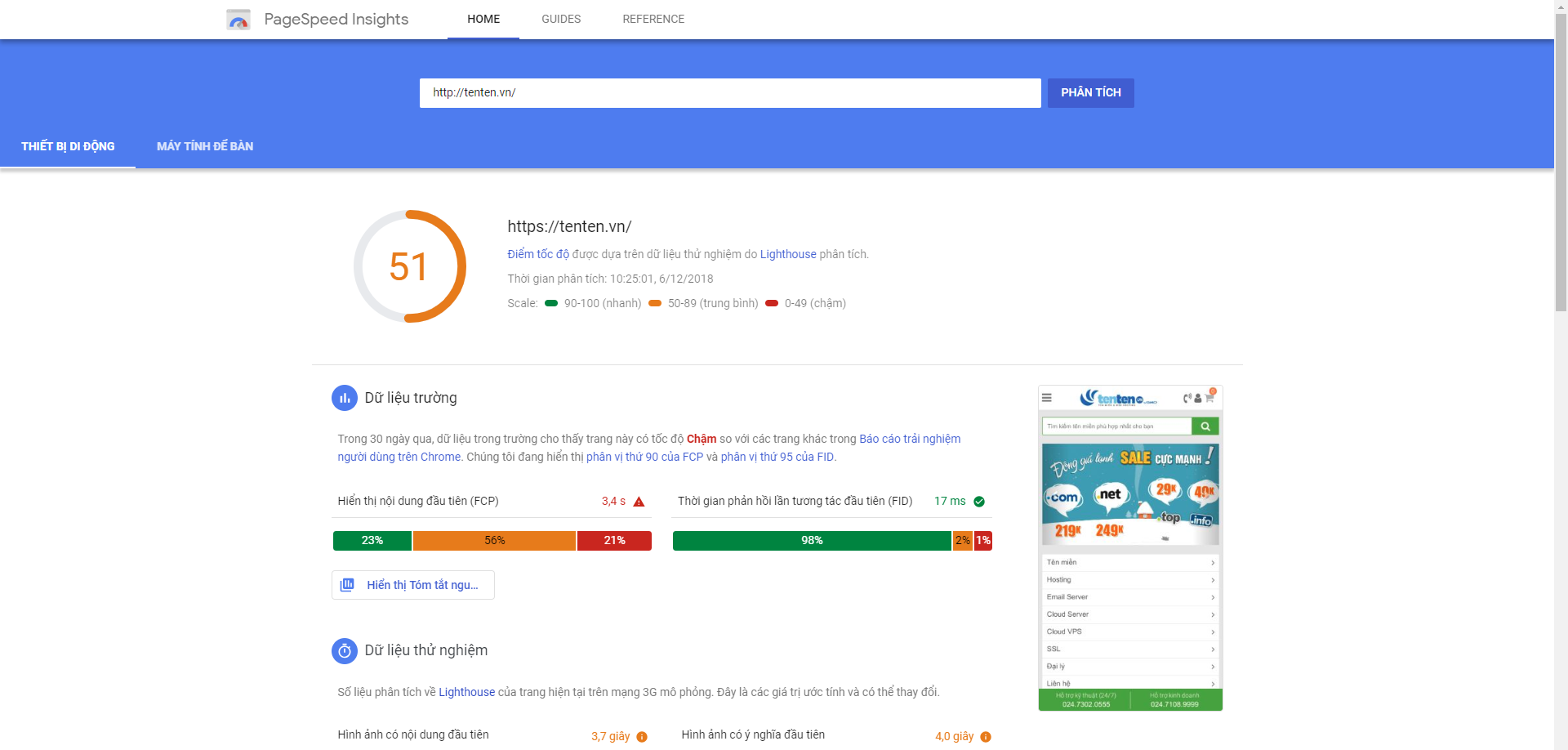
Task: Open the phân vị thứ 90 của FCP link
Action: click(x=644, y=457)
